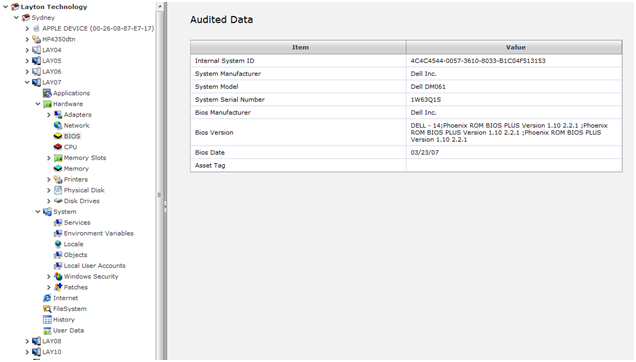Collapse the Sydney branch
636x362 pixels.
click(x=16, y=17)
